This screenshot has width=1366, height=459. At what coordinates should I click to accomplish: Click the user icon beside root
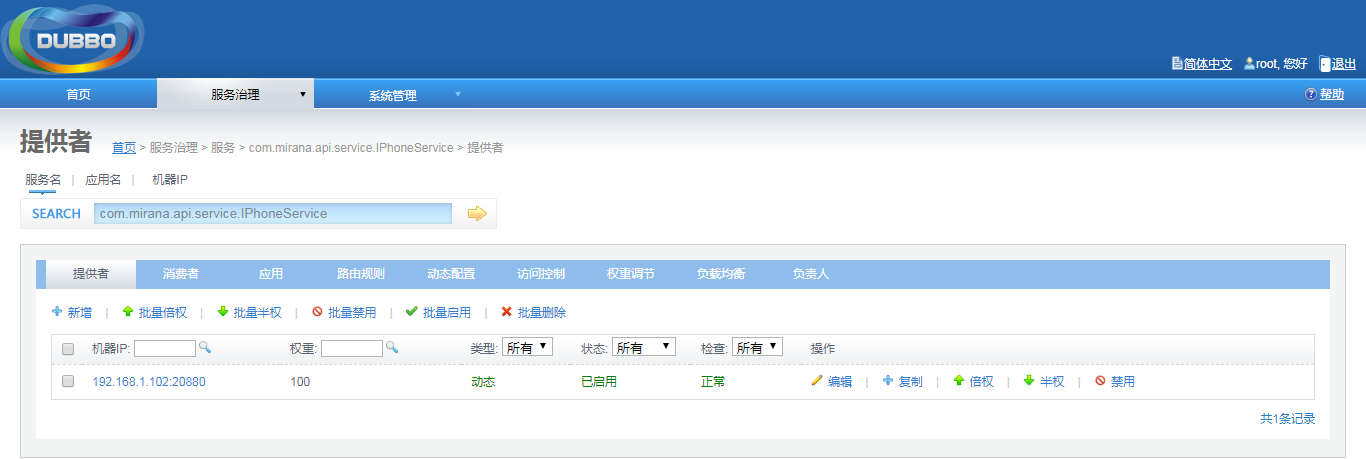click(x=1249, y=63)
